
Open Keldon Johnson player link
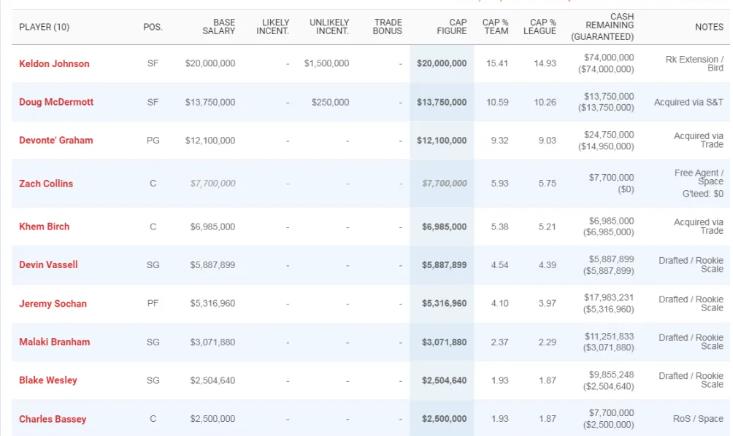coord(54,64)
